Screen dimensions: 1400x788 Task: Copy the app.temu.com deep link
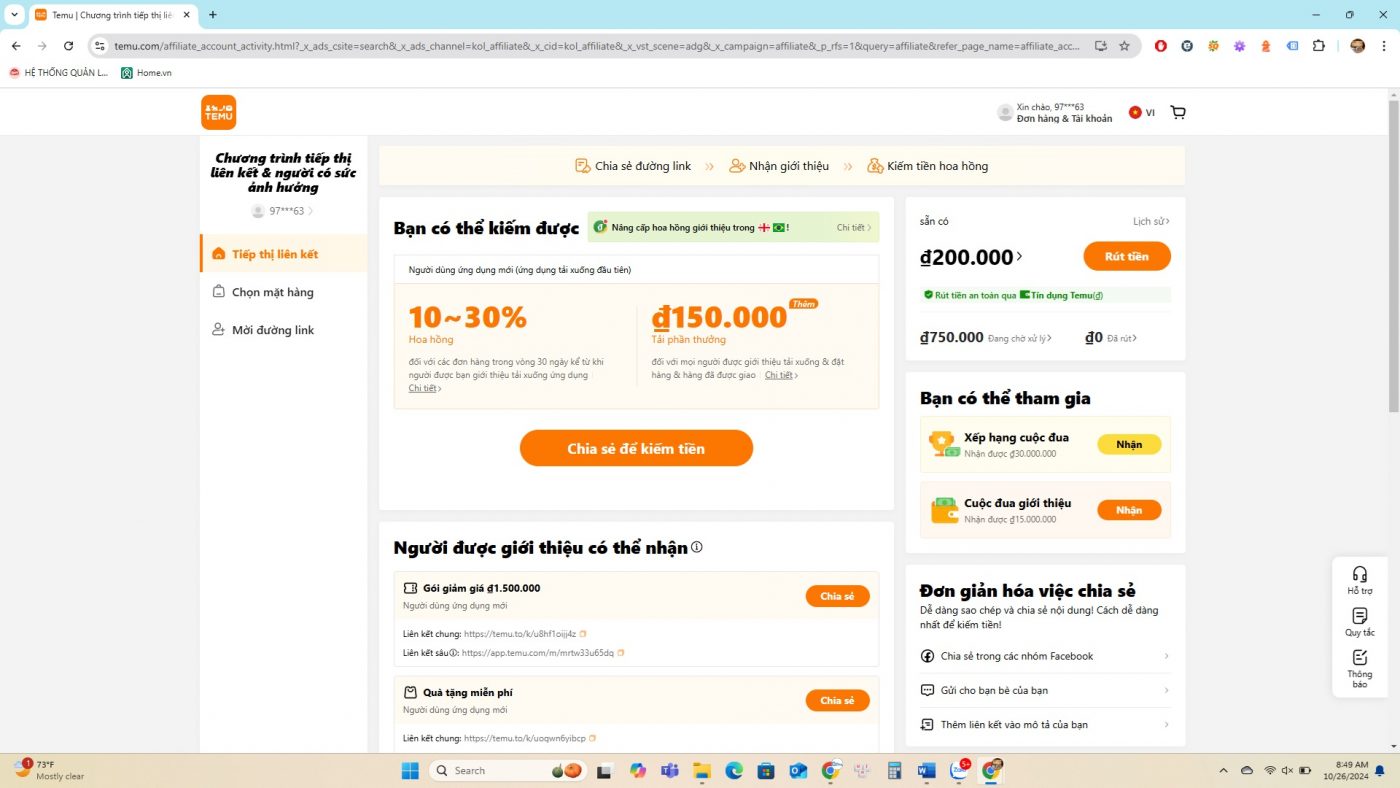point(620,653)
